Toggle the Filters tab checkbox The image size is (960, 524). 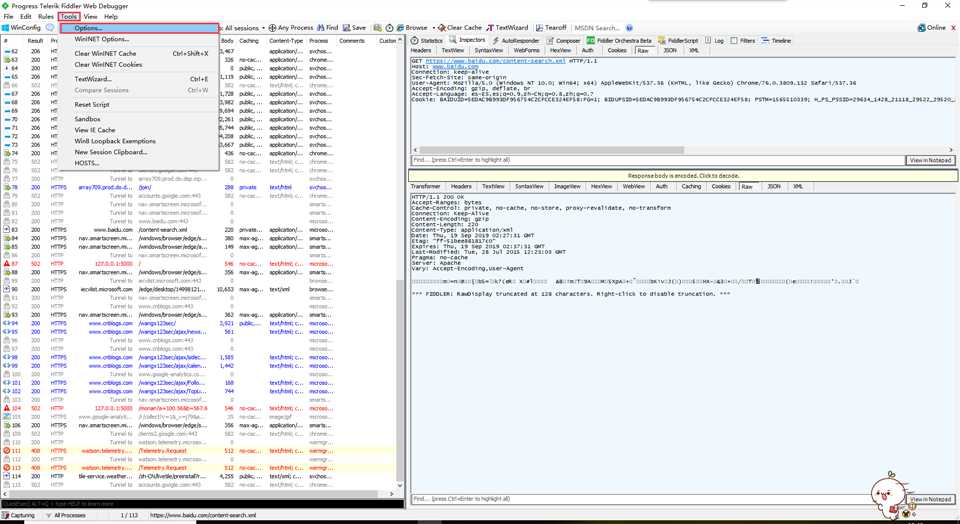click(x=733, y=41)
